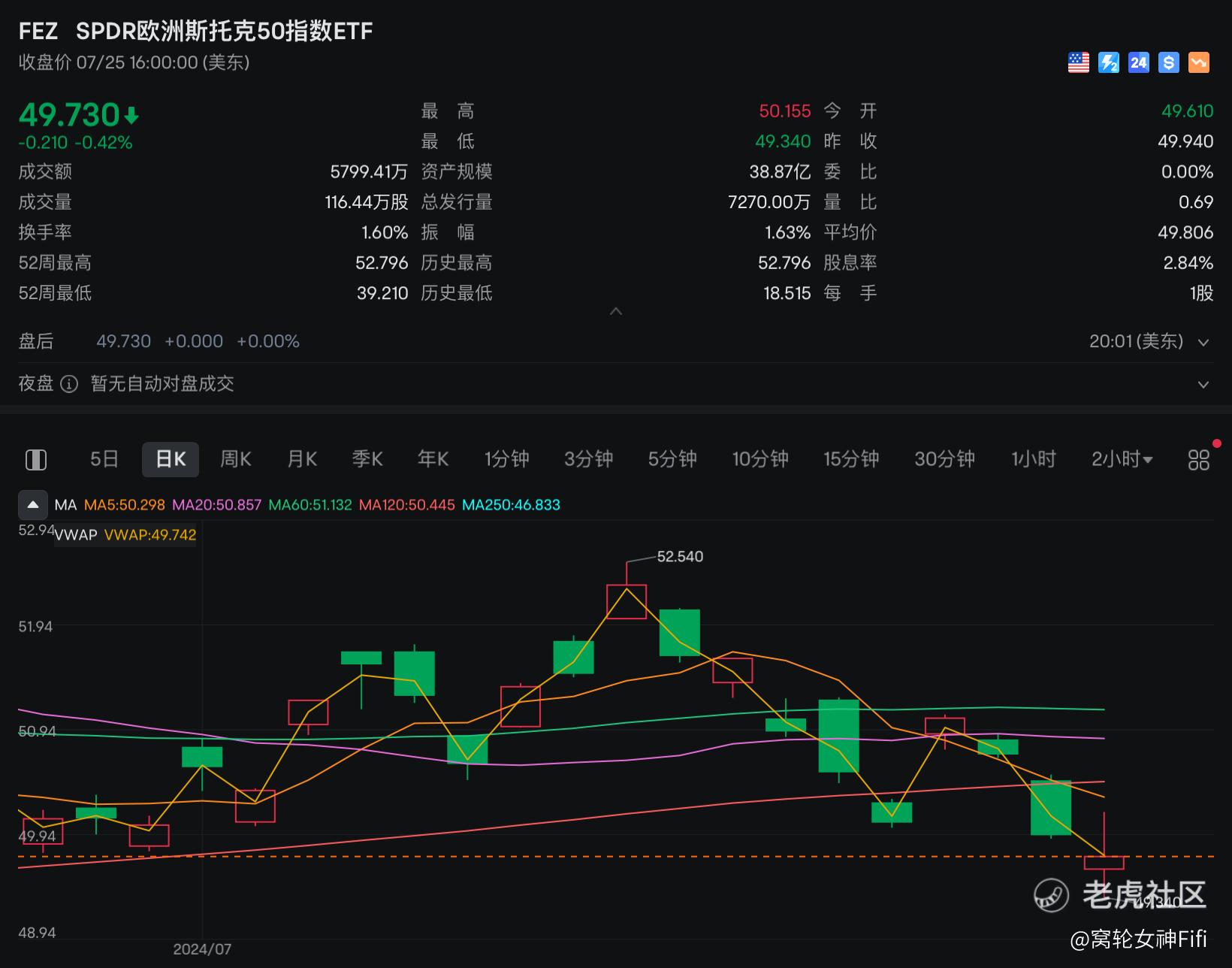This screenshot has height=968, width=1232.
Task: Select the 15分钟 interval button
Action: click(851, 459)
